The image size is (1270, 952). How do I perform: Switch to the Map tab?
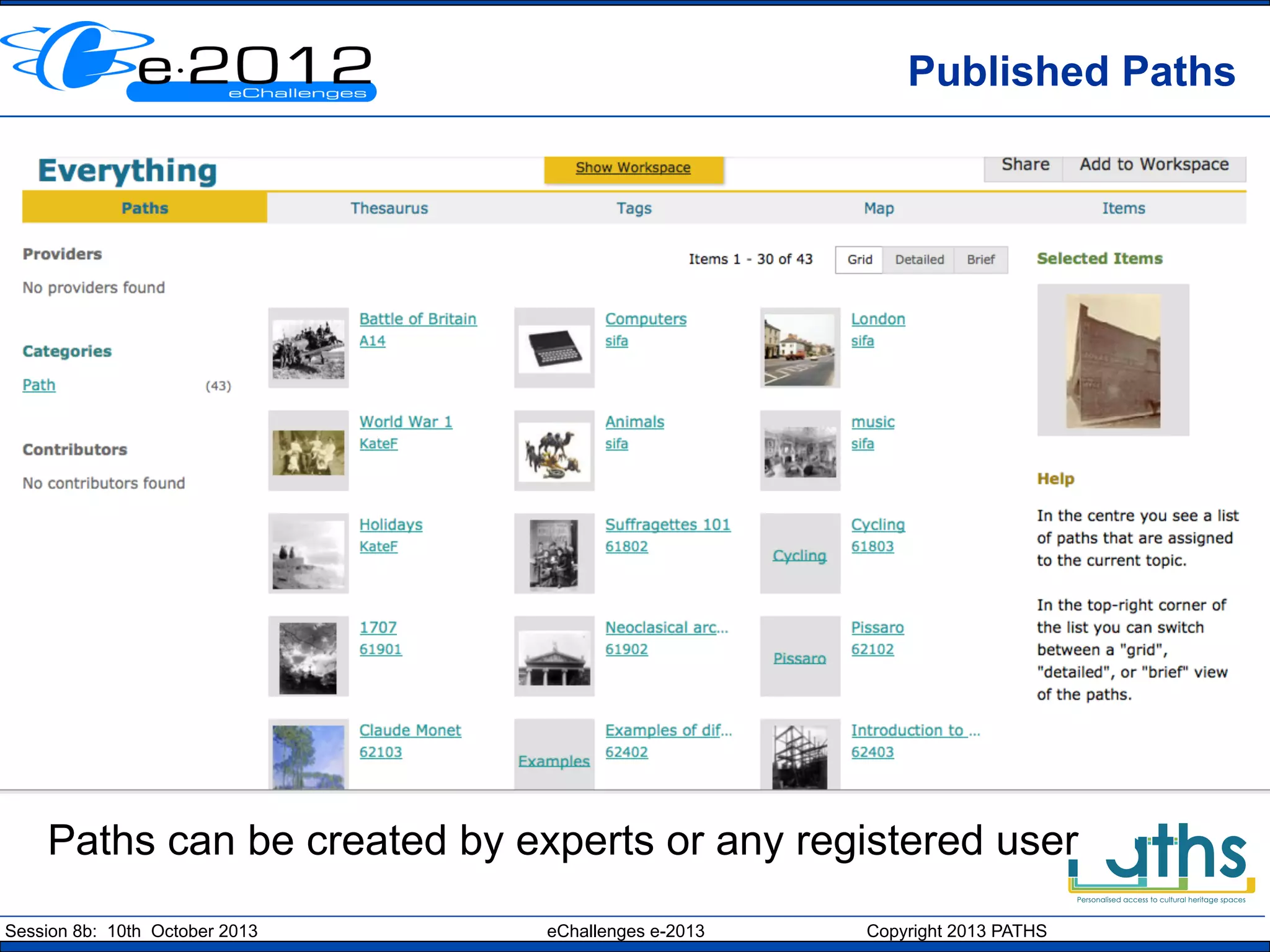(879, 208)
